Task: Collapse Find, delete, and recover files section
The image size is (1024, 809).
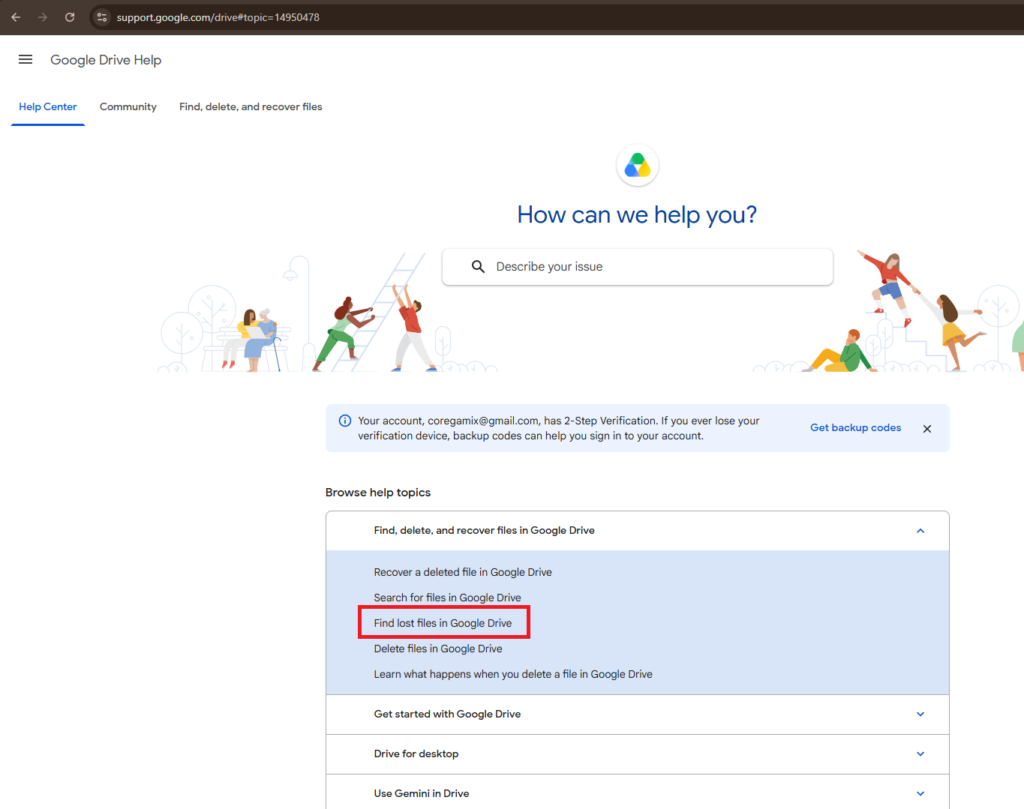Action: coord(637,531)
